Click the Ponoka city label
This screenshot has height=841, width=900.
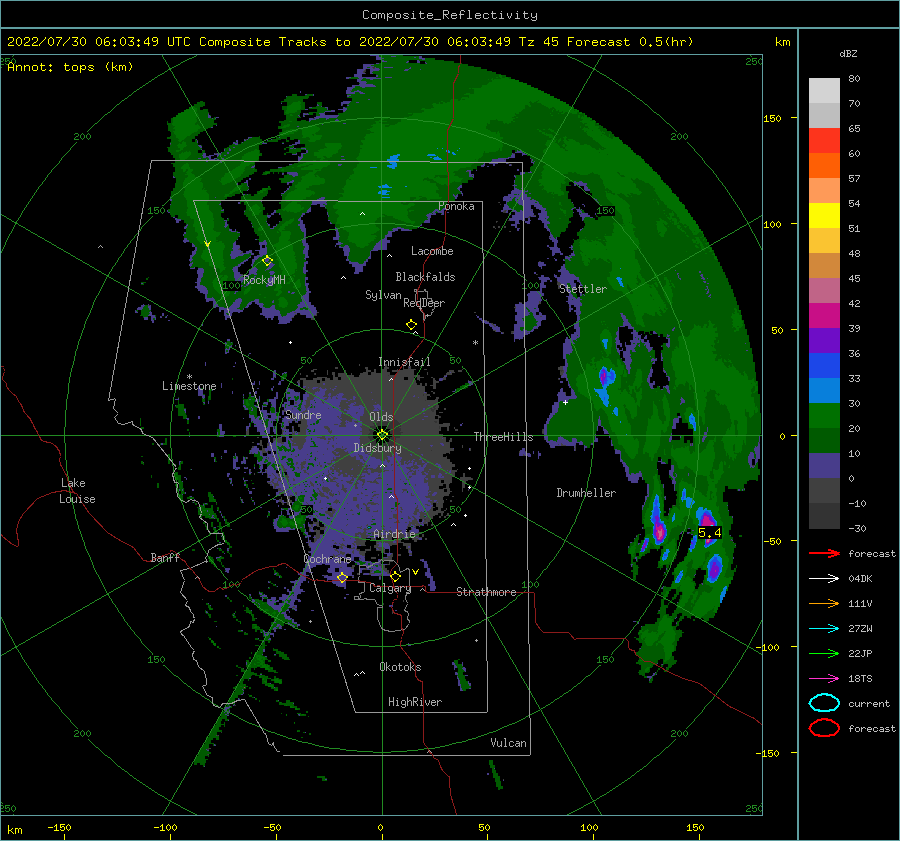(456, 206)
